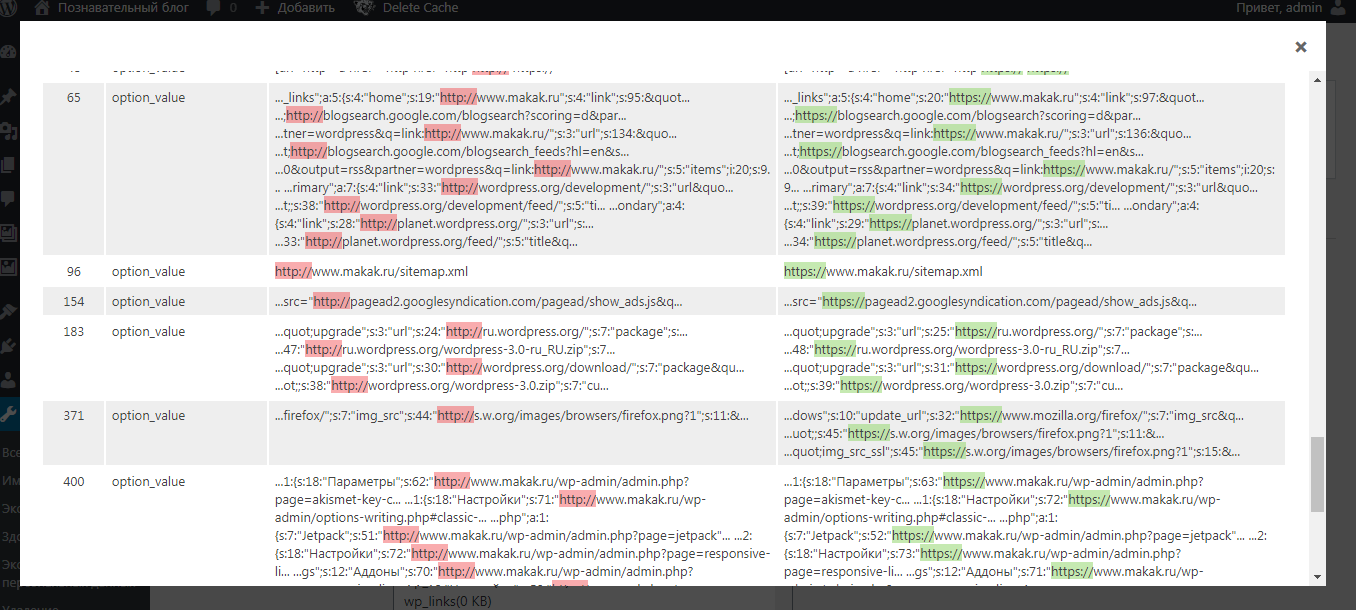The image size is (1356, 610).
Task: Open Users icon in sidebar
Action: 9,379
